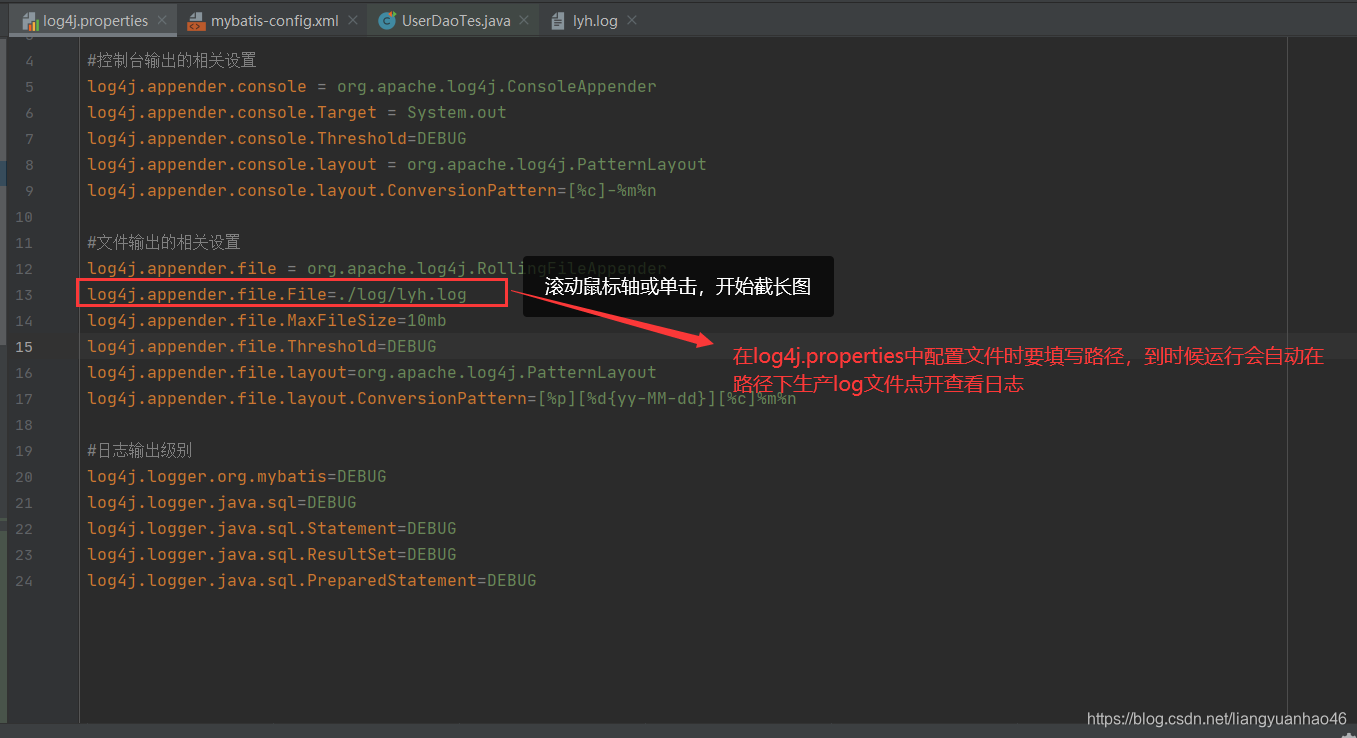Open the mybatis-config.xml tab
The image size is (1357, 738).
point(274,21)
